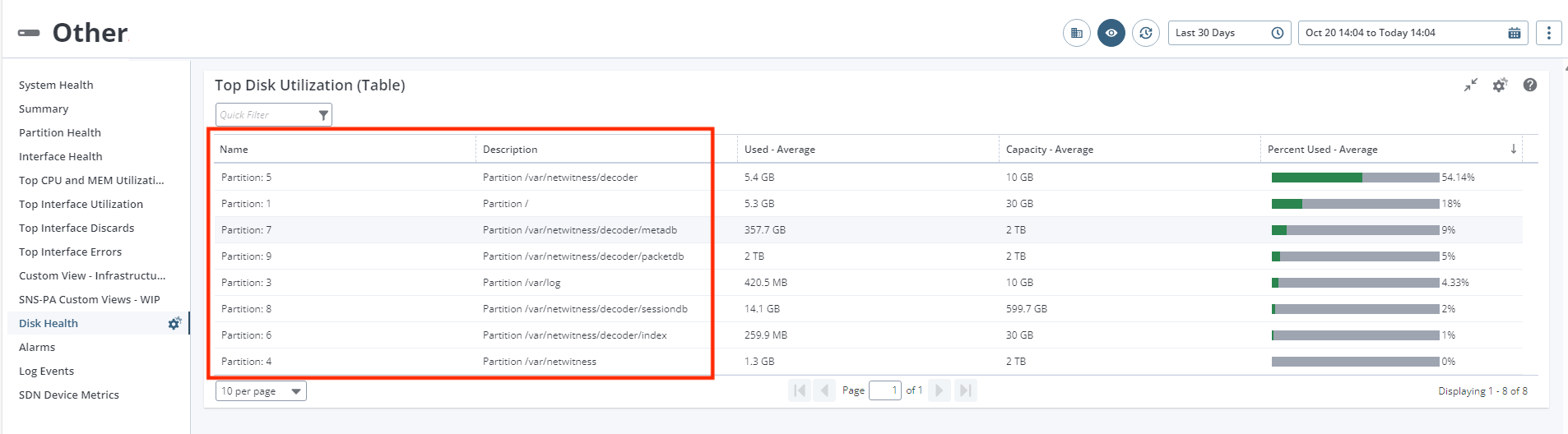Click the quick filter funnel icon

coord(323,115)
